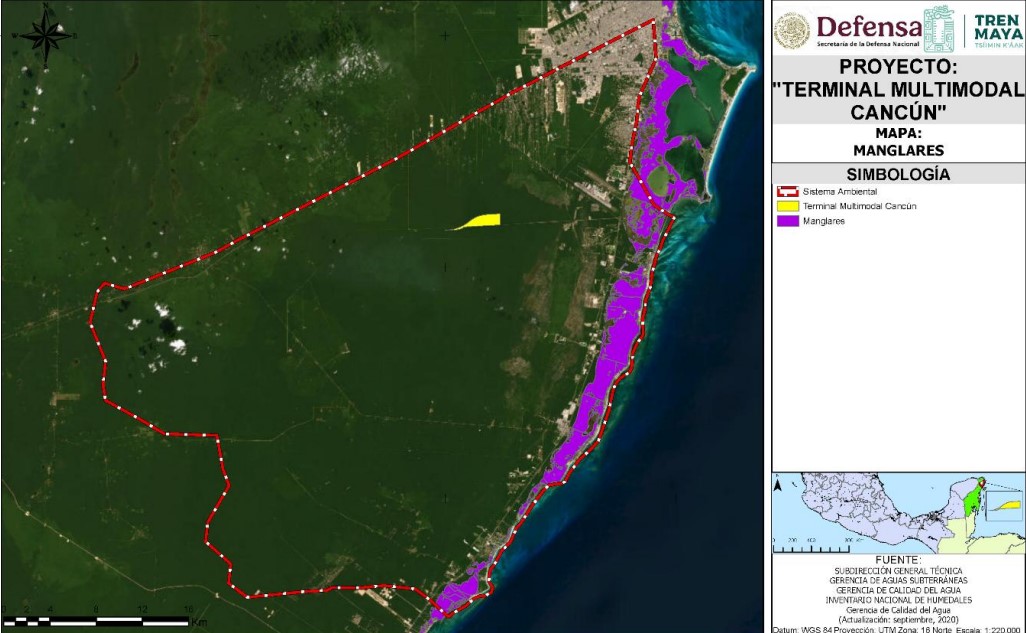The height and width of the screenshot is (633, 1026).
Task: Click the FUENTE source heading
Action: 897,560
